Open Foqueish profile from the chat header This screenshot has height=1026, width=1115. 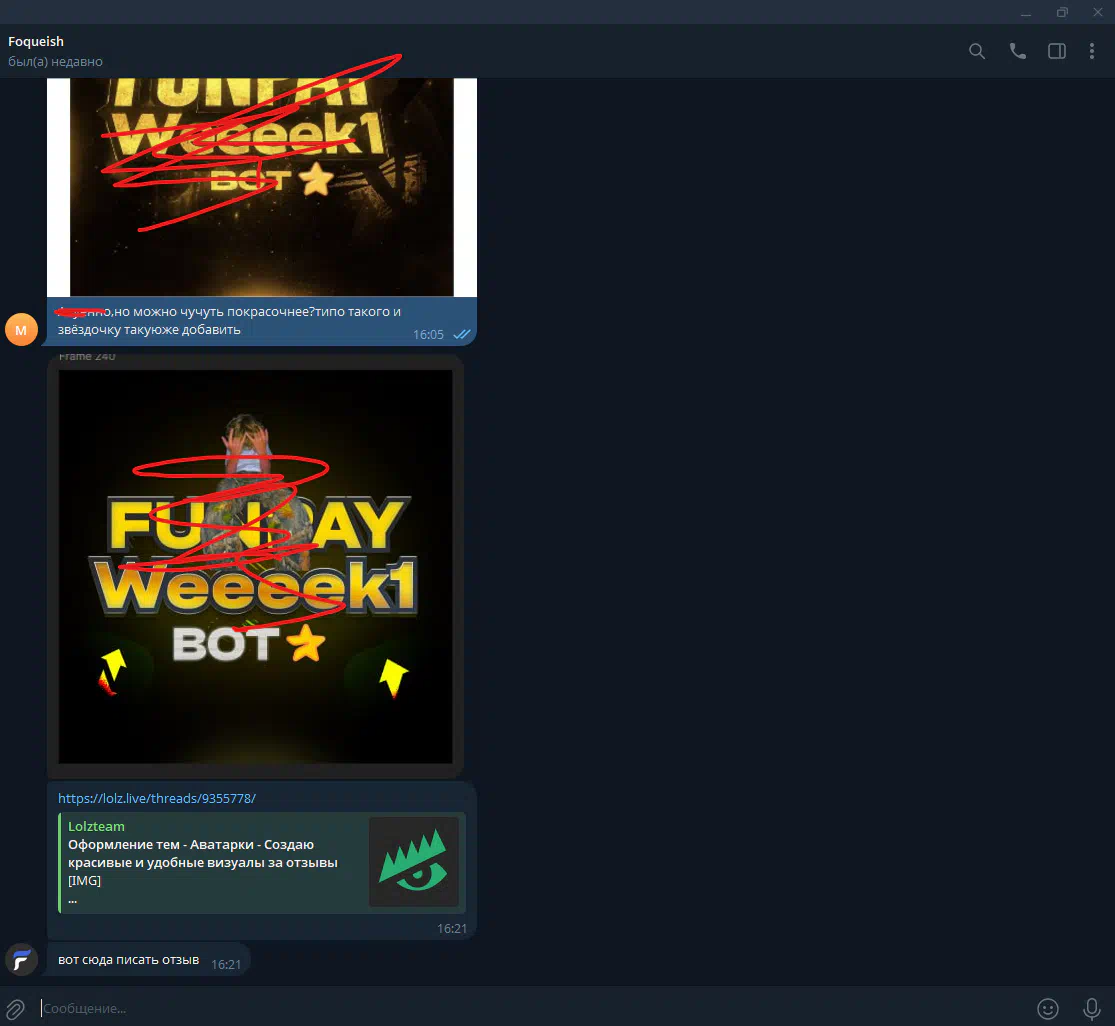(x=36, y=42)
